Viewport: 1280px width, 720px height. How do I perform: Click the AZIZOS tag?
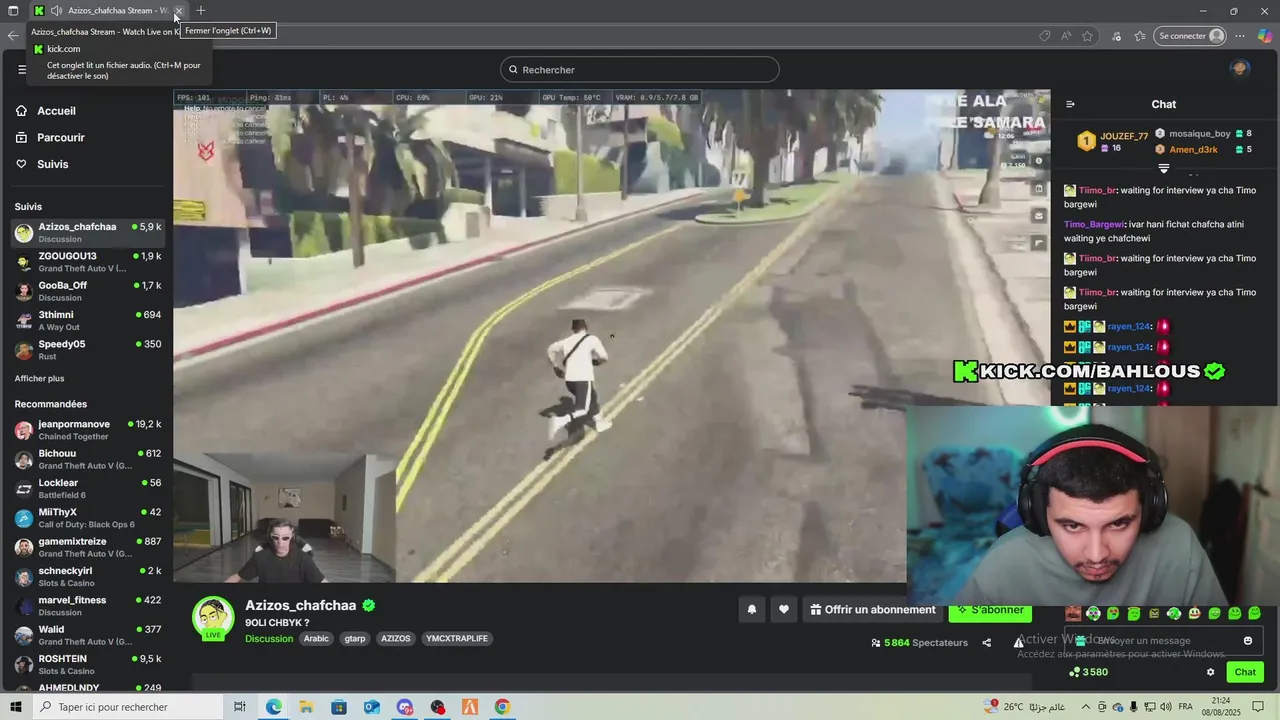[x=396, y=638]
